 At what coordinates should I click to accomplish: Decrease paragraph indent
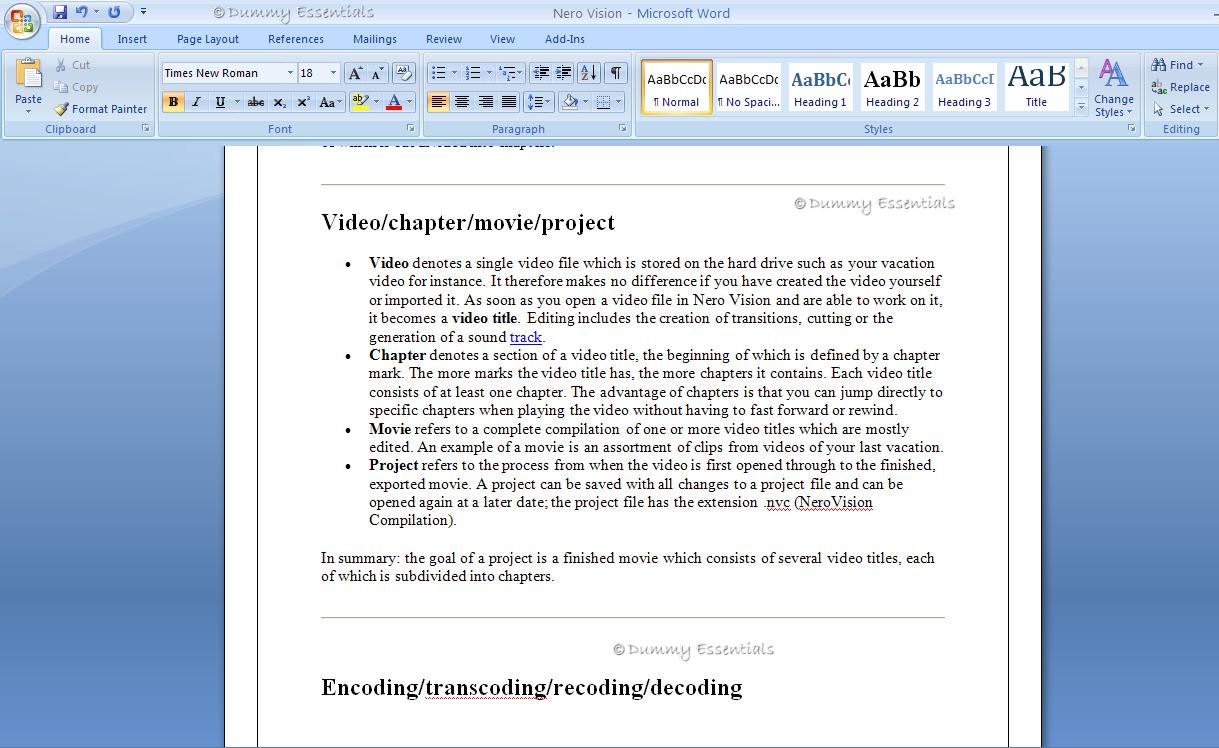(541, 73)
